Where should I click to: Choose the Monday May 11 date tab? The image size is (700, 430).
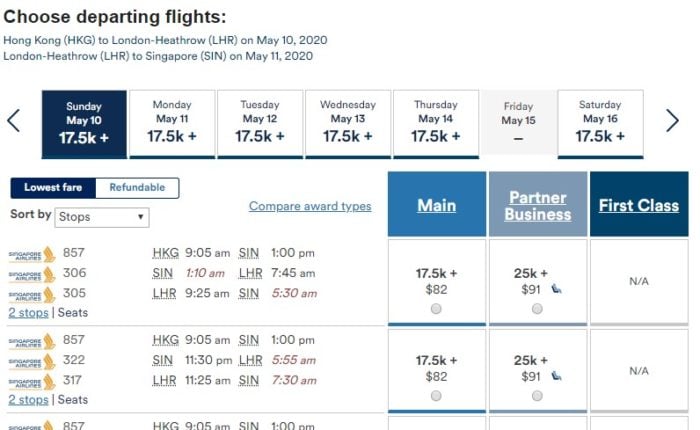point(172,124)
